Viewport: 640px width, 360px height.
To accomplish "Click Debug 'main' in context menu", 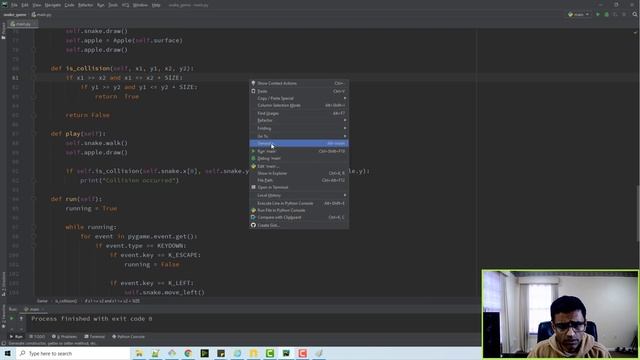I will (x=299, y=158).
